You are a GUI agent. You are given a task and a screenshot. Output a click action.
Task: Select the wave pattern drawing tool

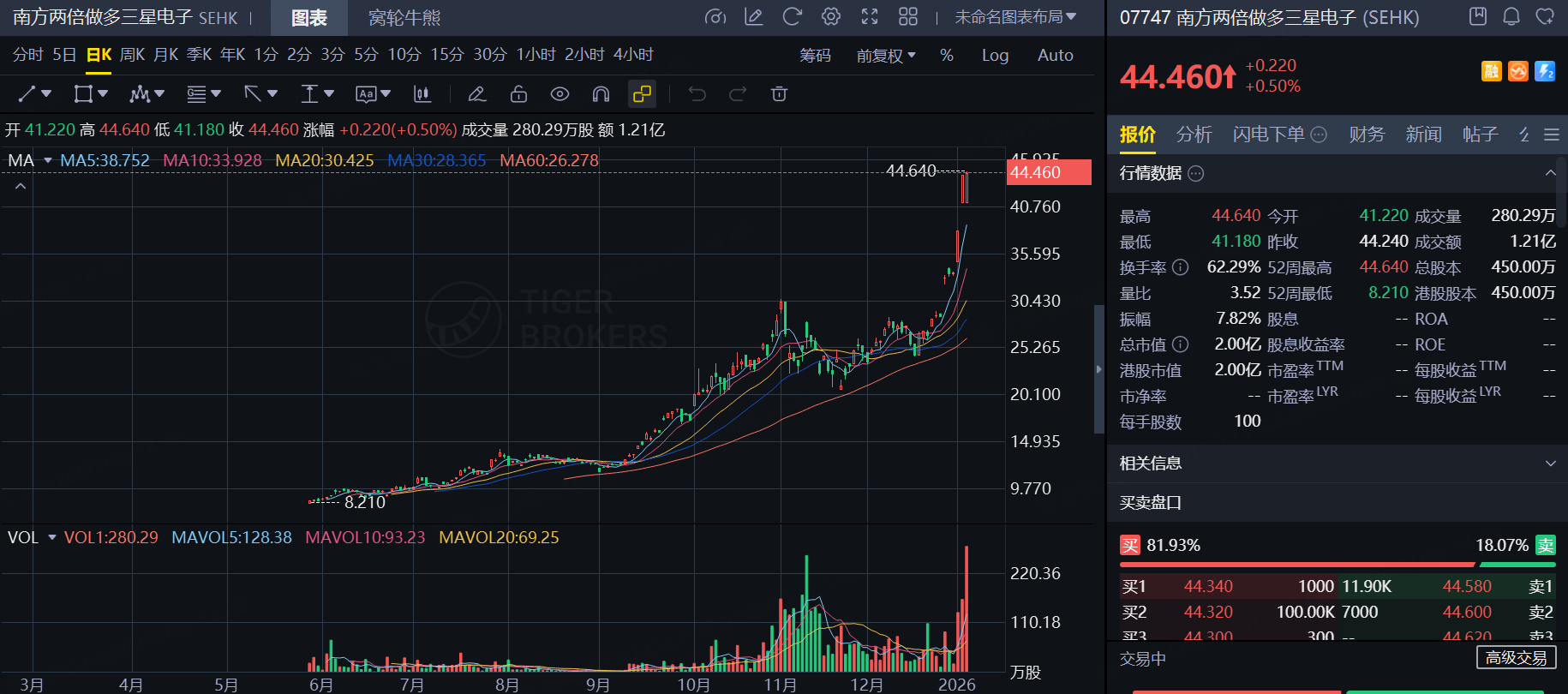click(x=140, y=93)
